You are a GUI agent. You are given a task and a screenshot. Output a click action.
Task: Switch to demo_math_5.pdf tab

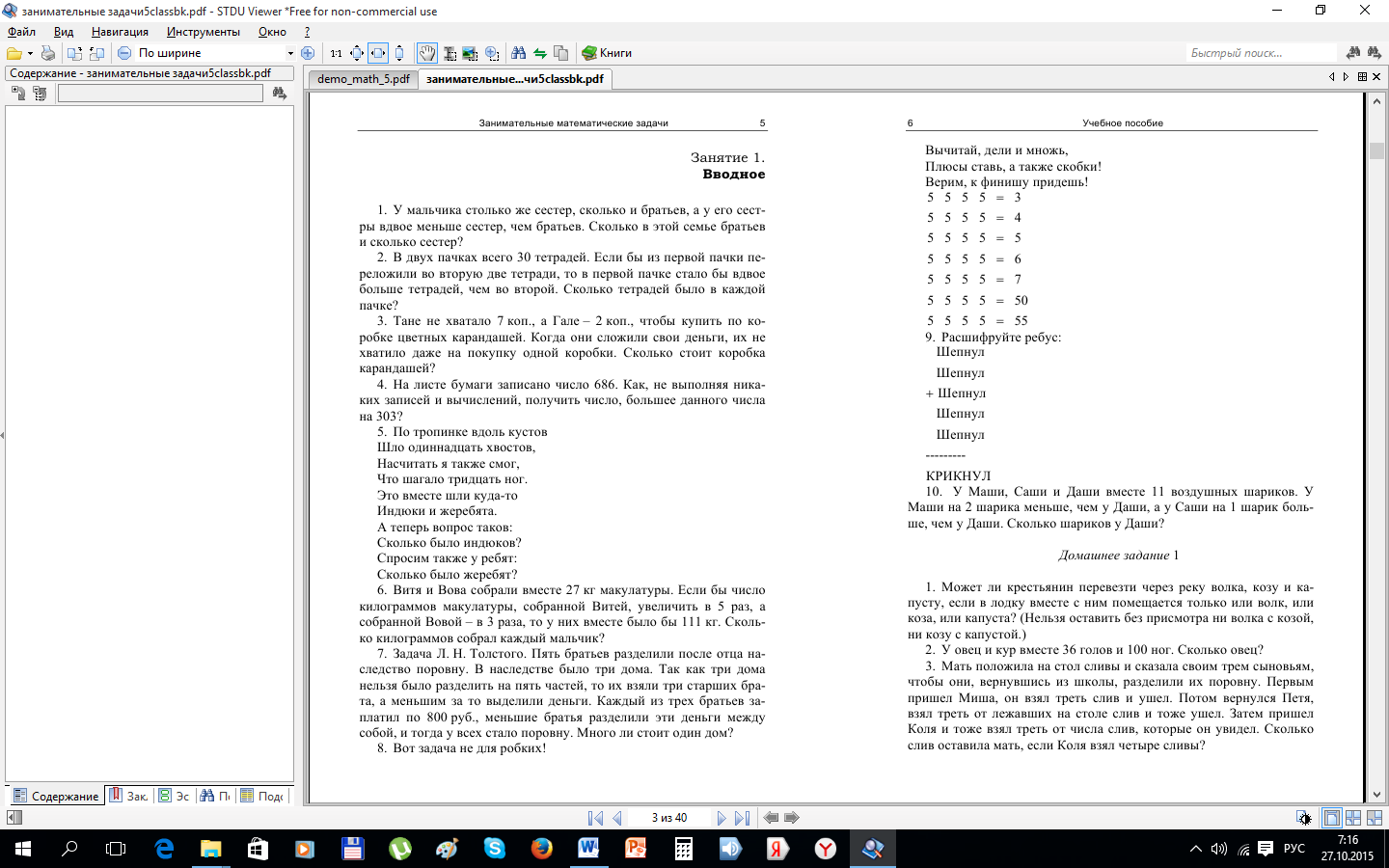(x=364, y=79)
